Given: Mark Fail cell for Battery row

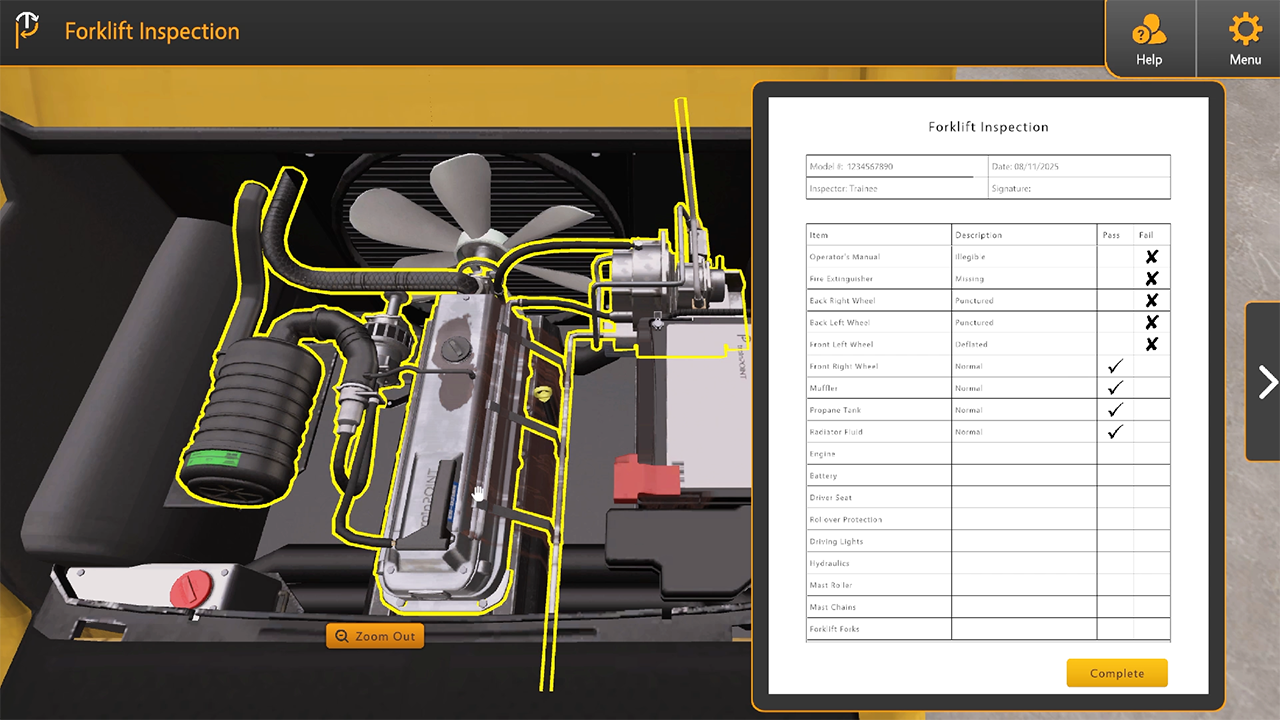Looking at the screenshot, I should pyautogui.click(x=1151, y=476).
